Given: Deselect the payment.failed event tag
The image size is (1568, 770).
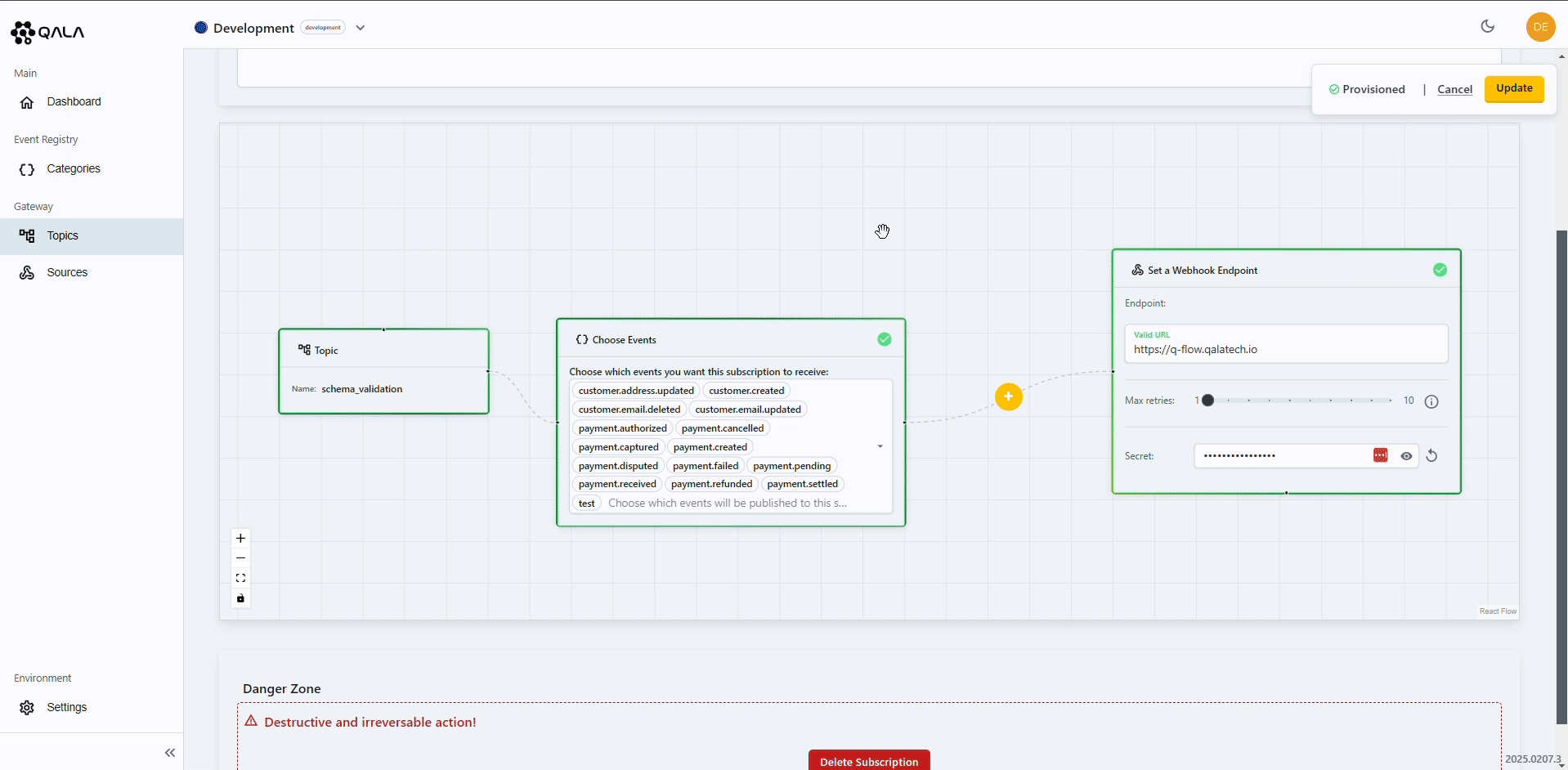Looking at the screenshot, I should [x=706, y=465].
